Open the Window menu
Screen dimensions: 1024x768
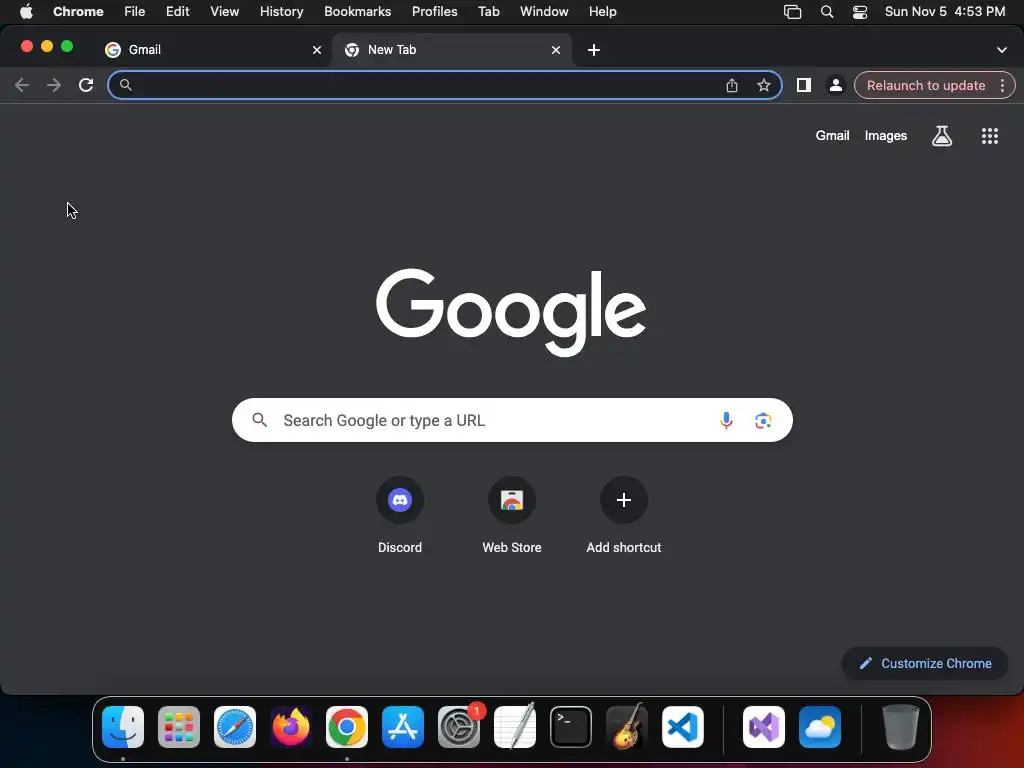[x=544, y=12]
